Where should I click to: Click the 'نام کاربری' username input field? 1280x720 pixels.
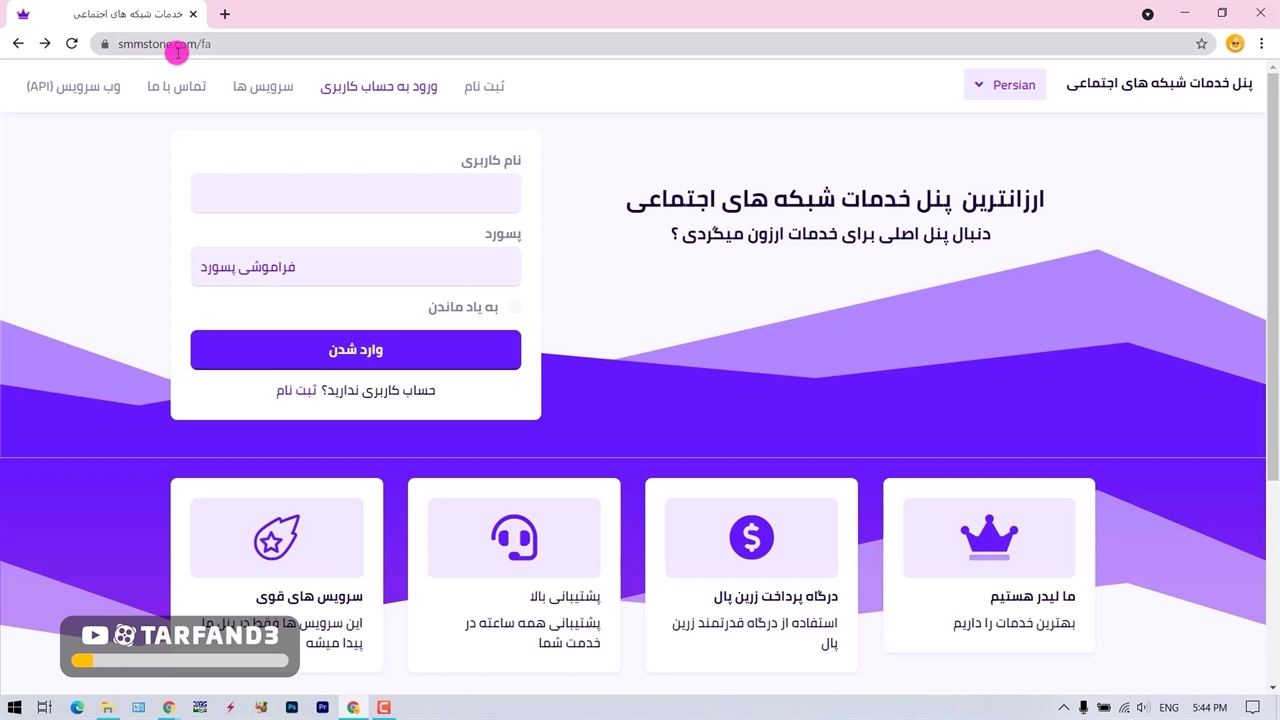355,193
